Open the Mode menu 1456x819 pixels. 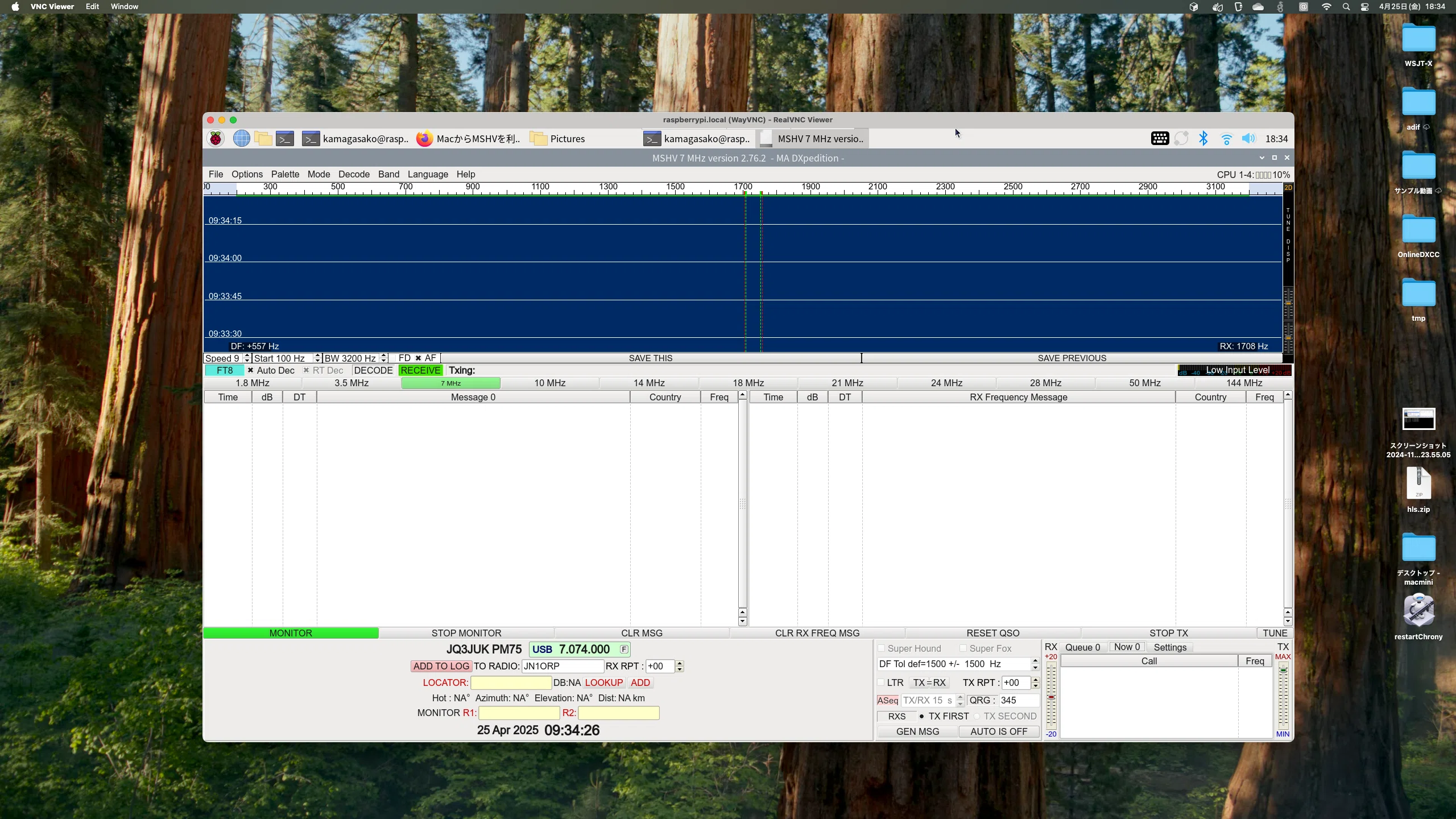318,174
